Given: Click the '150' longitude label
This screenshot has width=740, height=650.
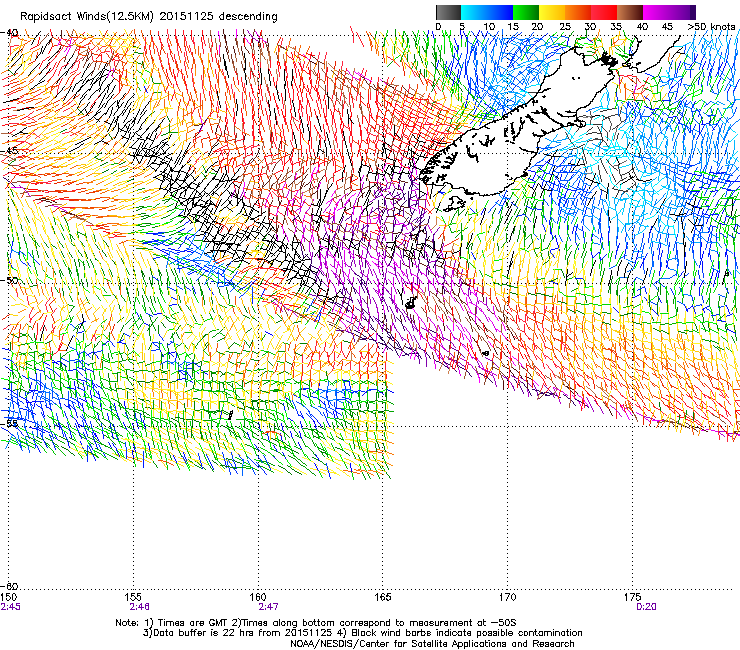Looking at the screenshot, I should [9, 598].
